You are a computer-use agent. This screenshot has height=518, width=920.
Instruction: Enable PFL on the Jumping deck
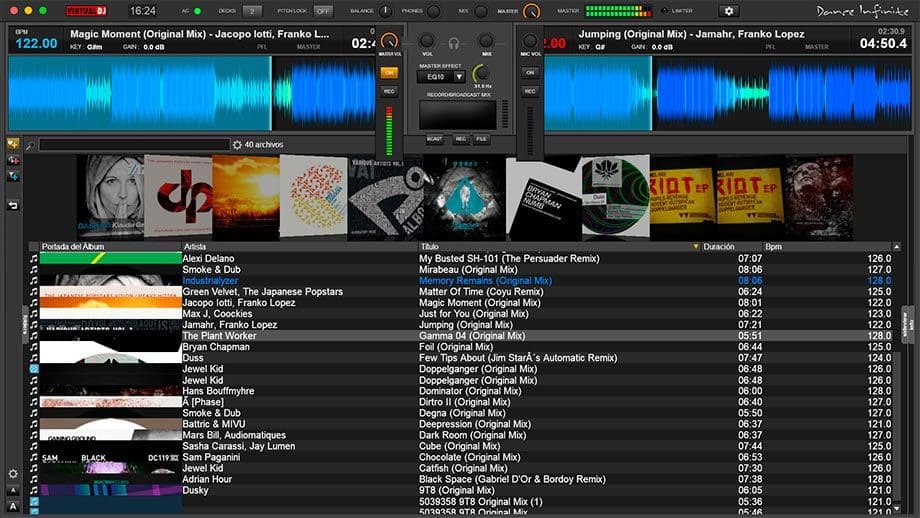[x=770, y=47]
